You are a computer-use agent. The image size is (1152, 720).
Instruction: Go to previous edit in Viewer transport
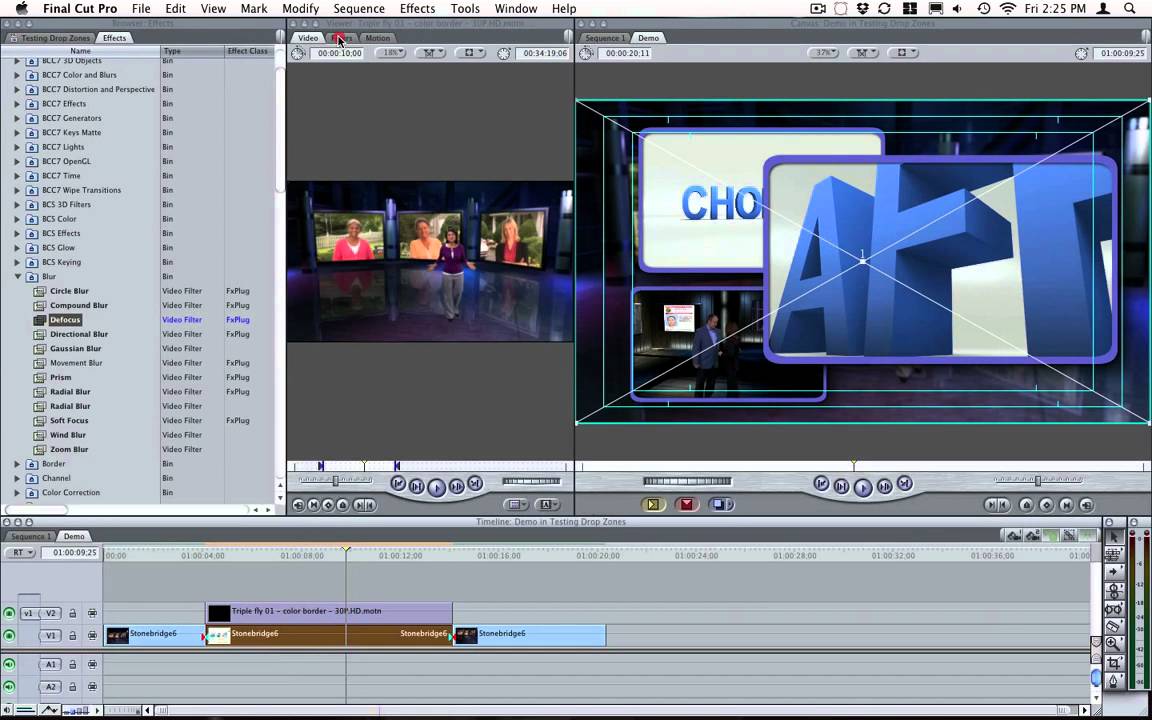tap(397, 483)
